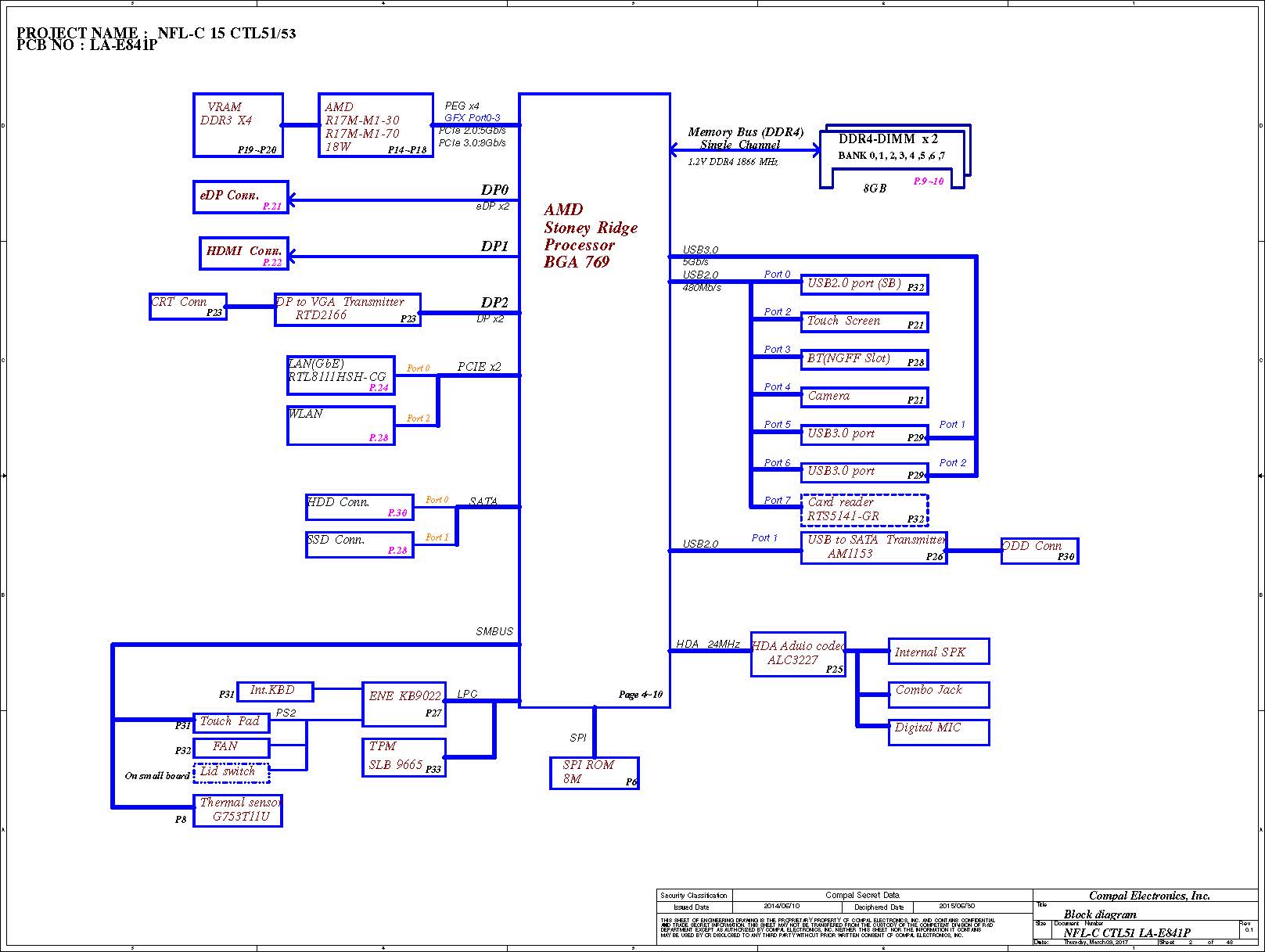Click the DP to VGA Transmitter RTD2166 block
Screen dimensions: 1265x952
pos(347,310)
